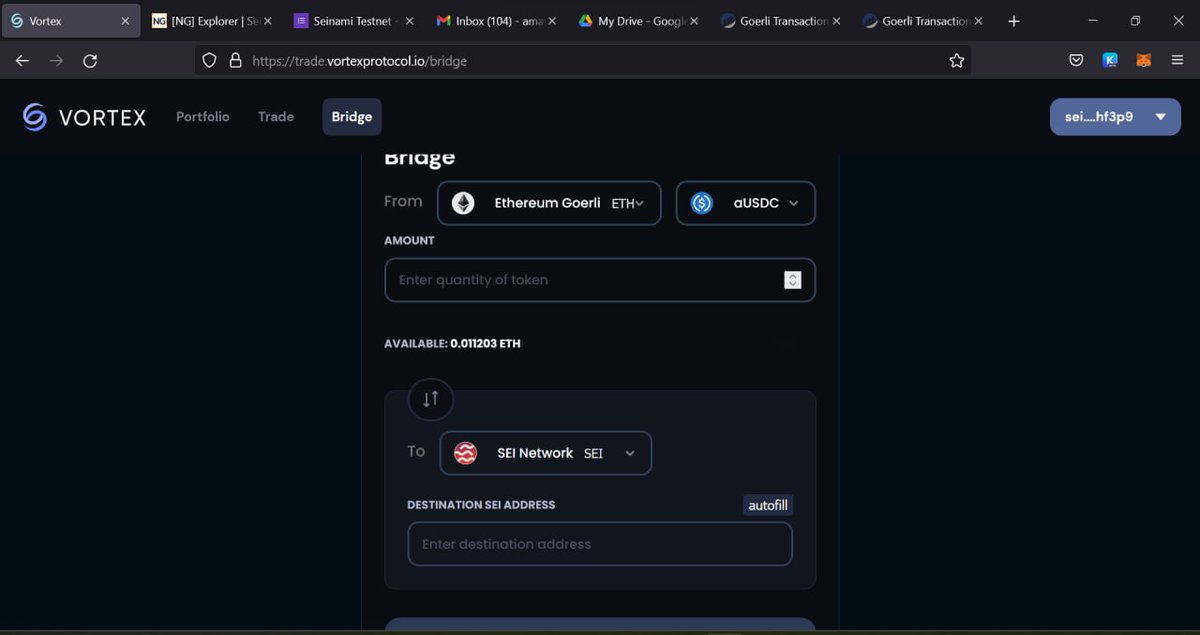
Task: Switch to the My Drive tab
Action: tap(640, 21)
